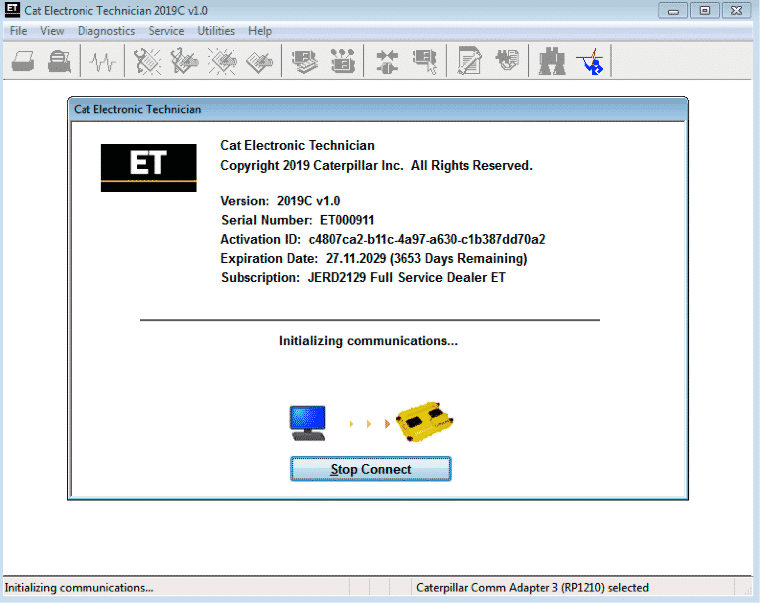Image resolution: width=760 pixels, height=603 pixels.
Task: Click the 'Version: 2019C v1.0' text
Action: 280,201
